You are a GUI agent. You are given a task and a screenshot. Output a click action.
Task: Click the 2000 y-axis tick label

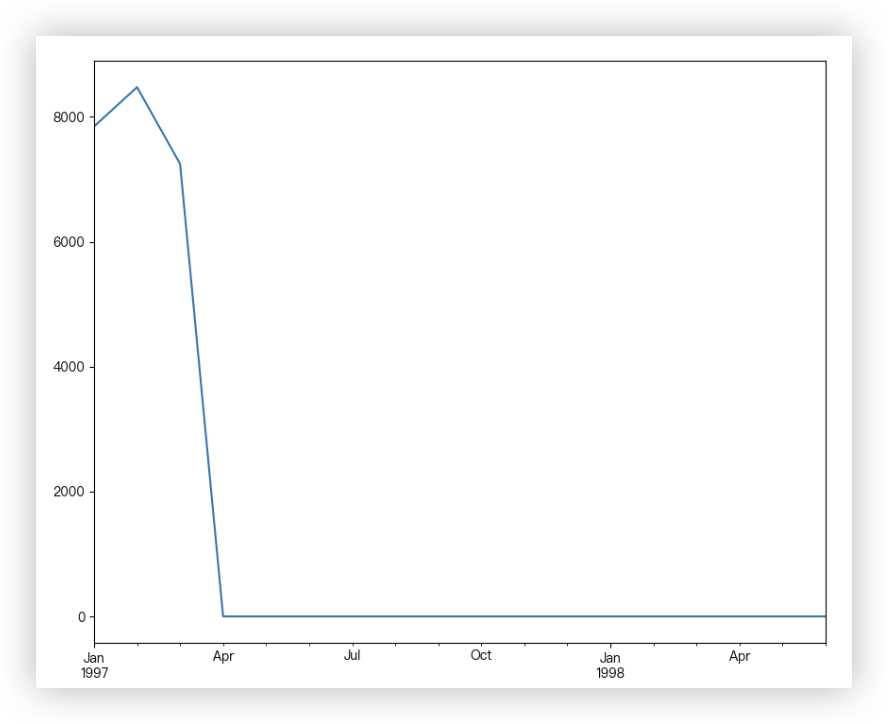pyautogui.click(x=69, y=492)
